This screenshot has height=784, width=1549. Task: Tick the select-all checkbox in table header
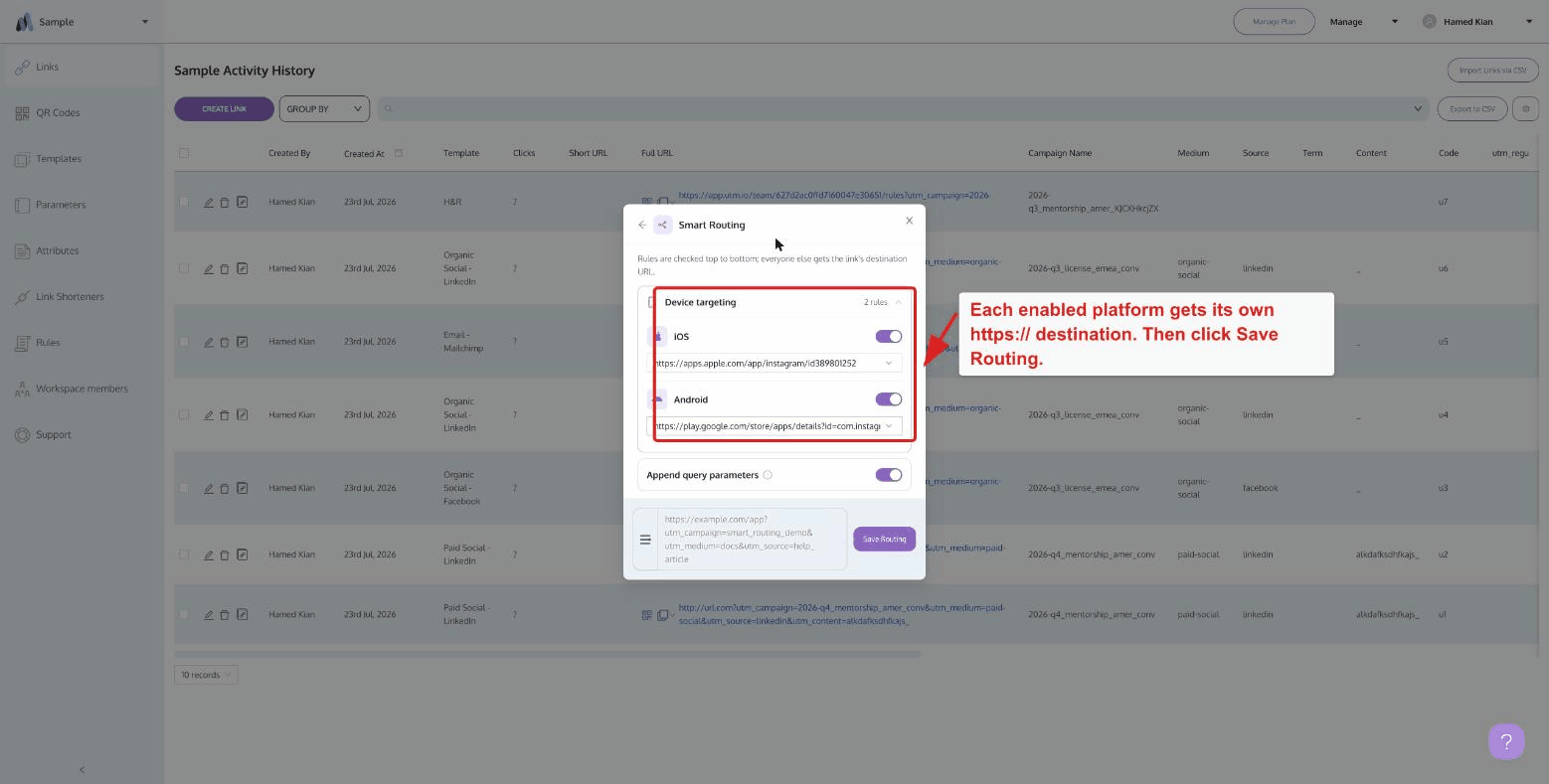(x=184, y=153)
